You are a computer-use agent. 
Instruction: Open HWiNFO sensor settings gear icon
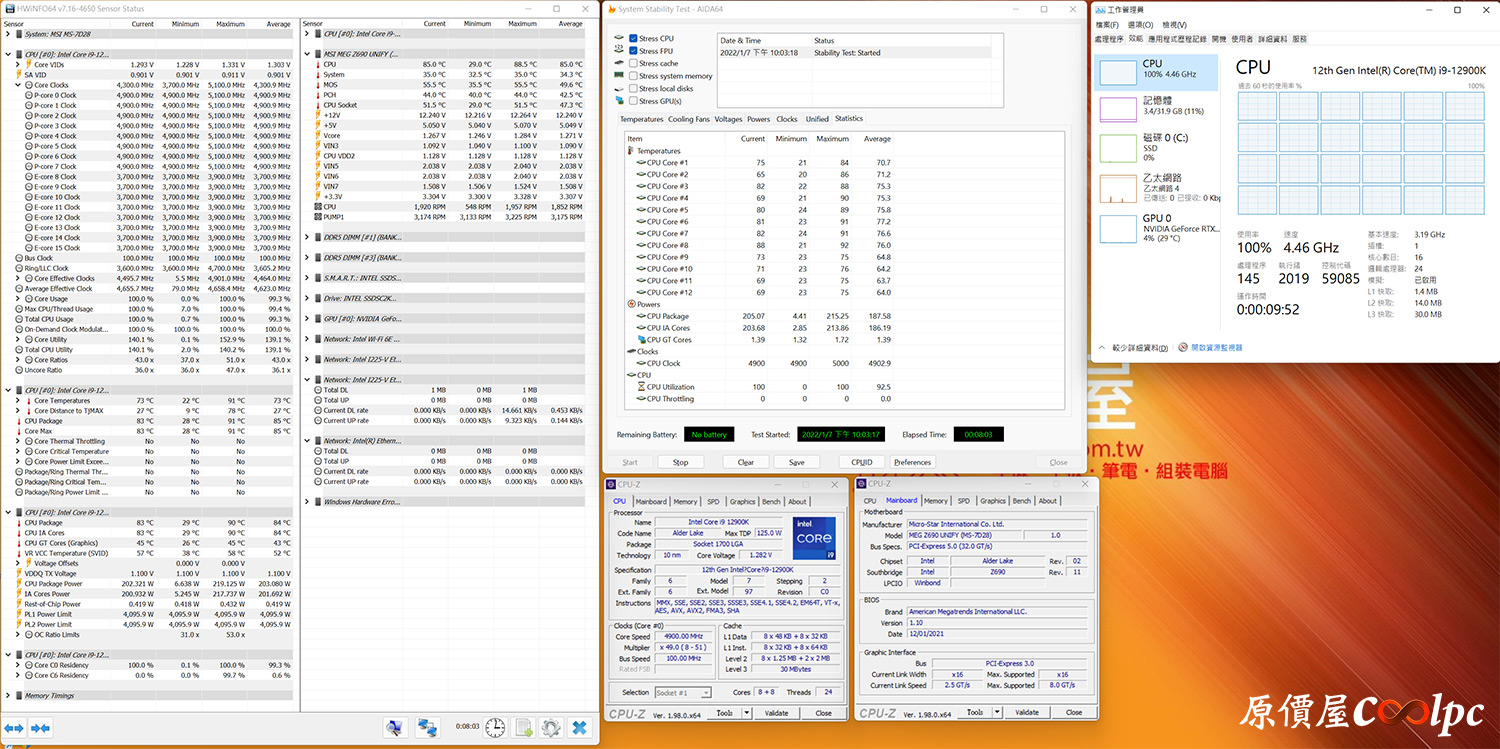coord(550,728)
